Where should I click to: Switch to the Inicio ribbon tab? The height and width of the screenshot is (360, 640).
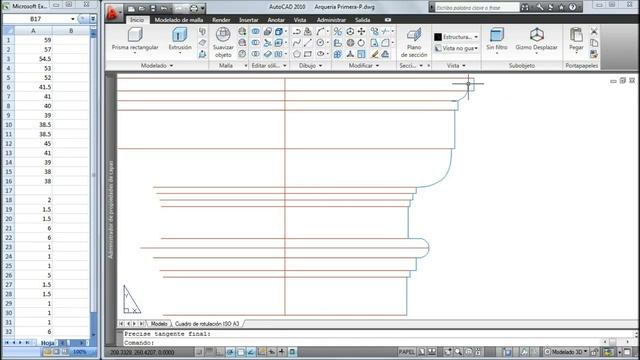tap(137, 20)
